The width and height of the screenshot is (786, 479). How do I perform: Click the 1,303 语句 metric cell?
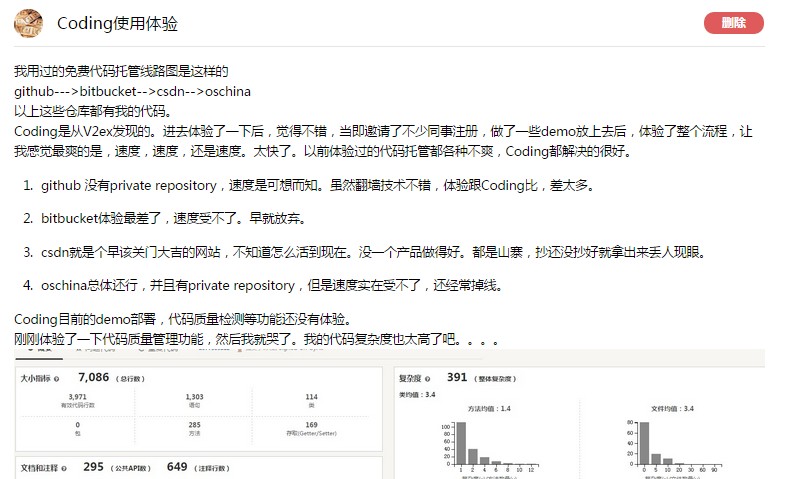point(194,400)
